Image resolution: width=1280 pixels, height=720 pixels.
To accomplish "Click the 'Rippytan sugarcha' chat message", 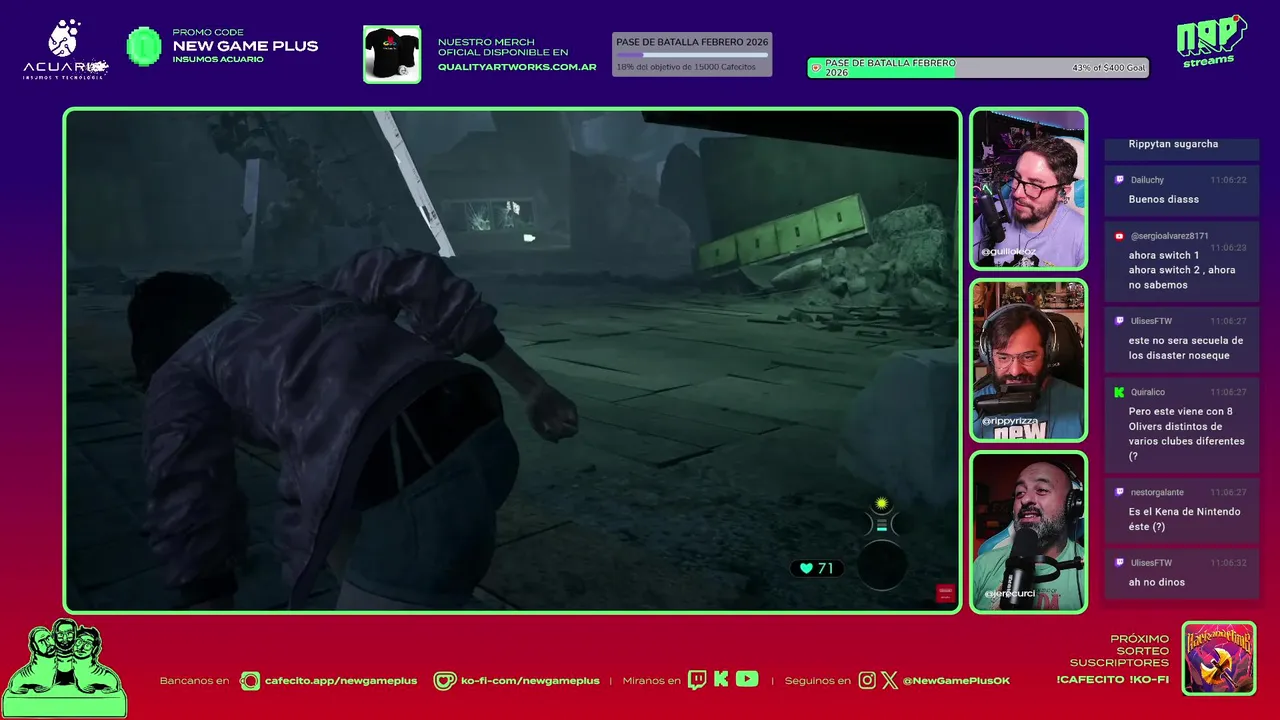I will pyautogui.click(x=1173, y=144).
